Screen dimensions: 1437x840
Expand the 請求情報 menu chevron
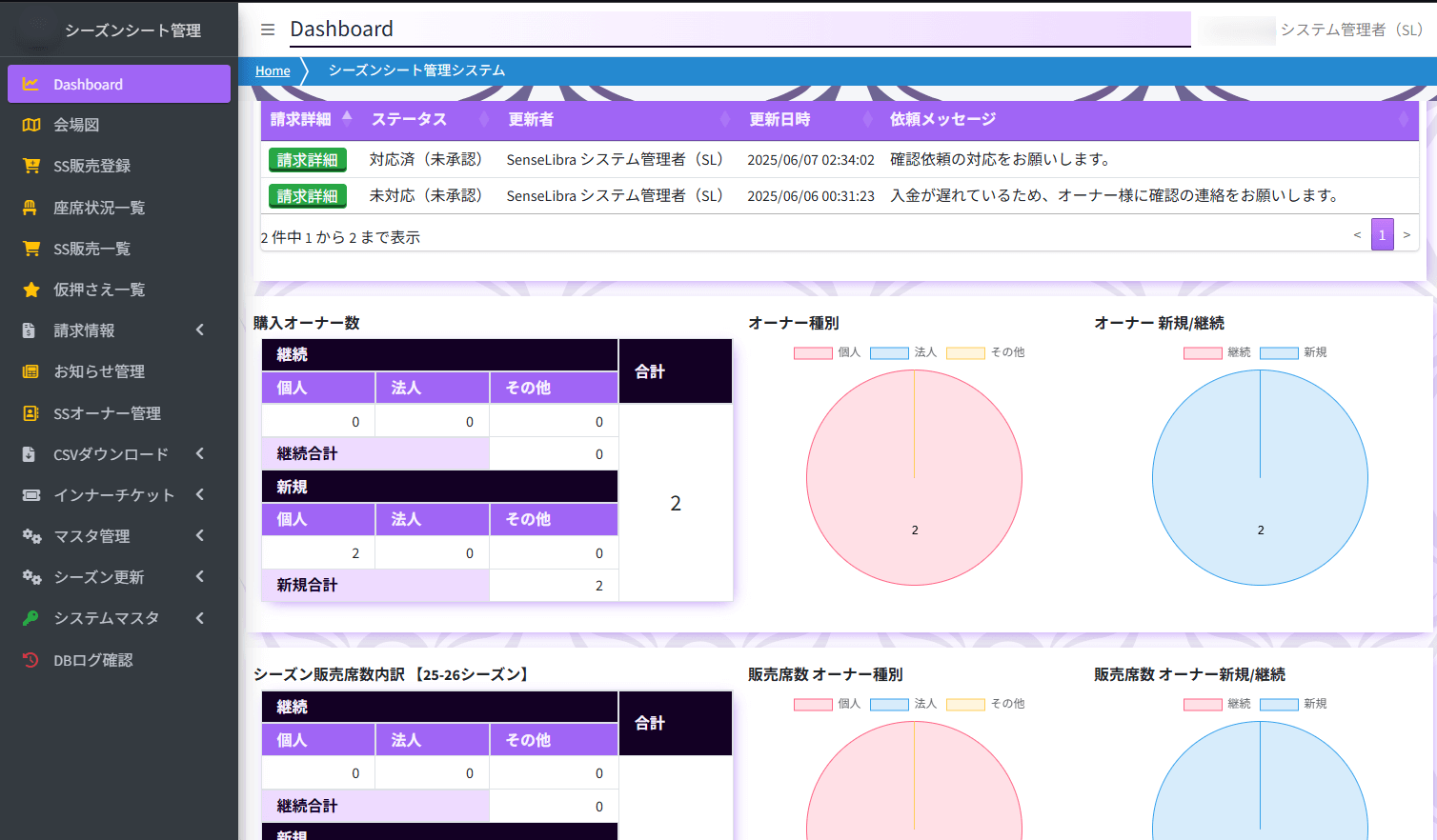coord(199,330)
